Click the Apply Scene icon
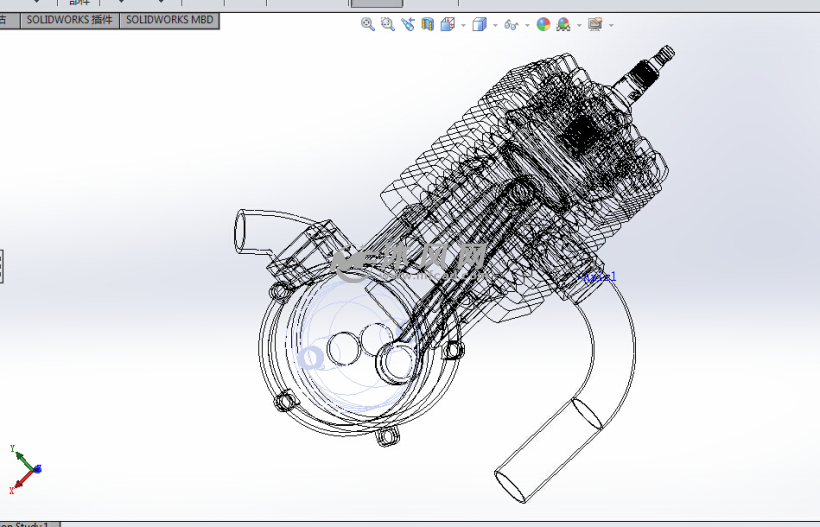 563,25
